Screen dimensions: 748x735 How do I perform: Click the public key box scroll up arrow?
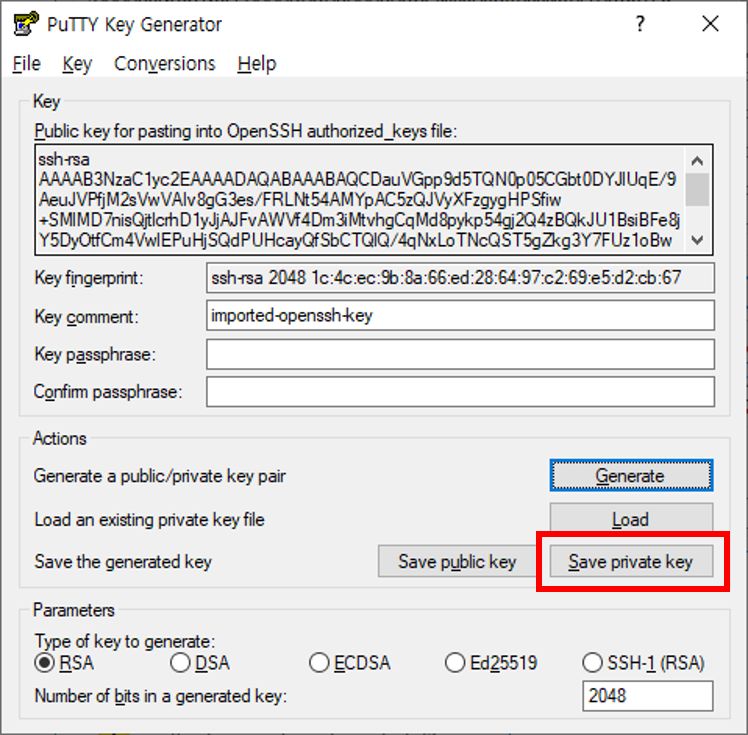click(697, 161)
